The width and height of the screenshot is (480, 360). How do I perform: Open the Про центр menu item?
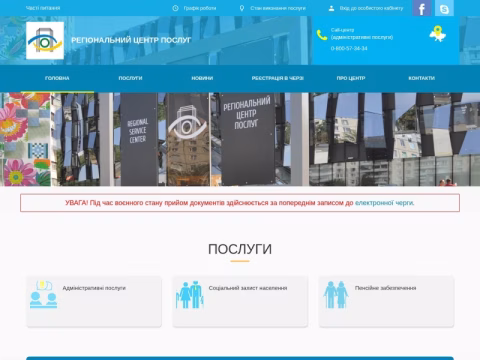pos(351,78)
